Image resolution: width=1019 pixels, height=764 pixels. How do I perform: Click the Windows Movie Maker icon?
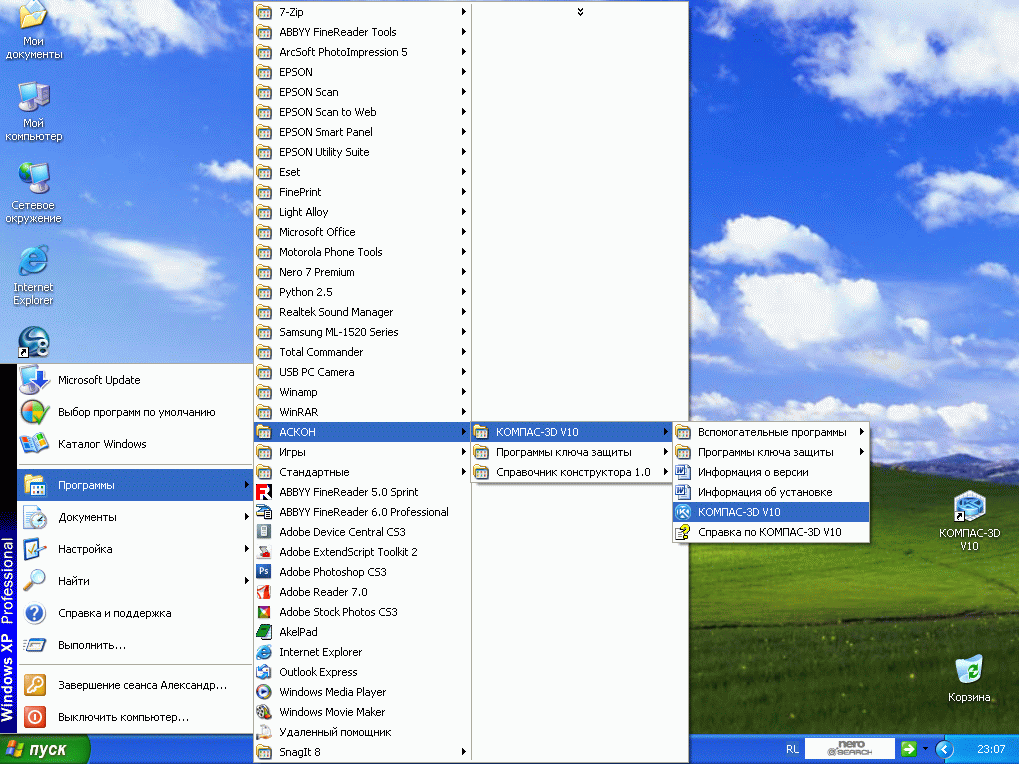pos(264,712)
